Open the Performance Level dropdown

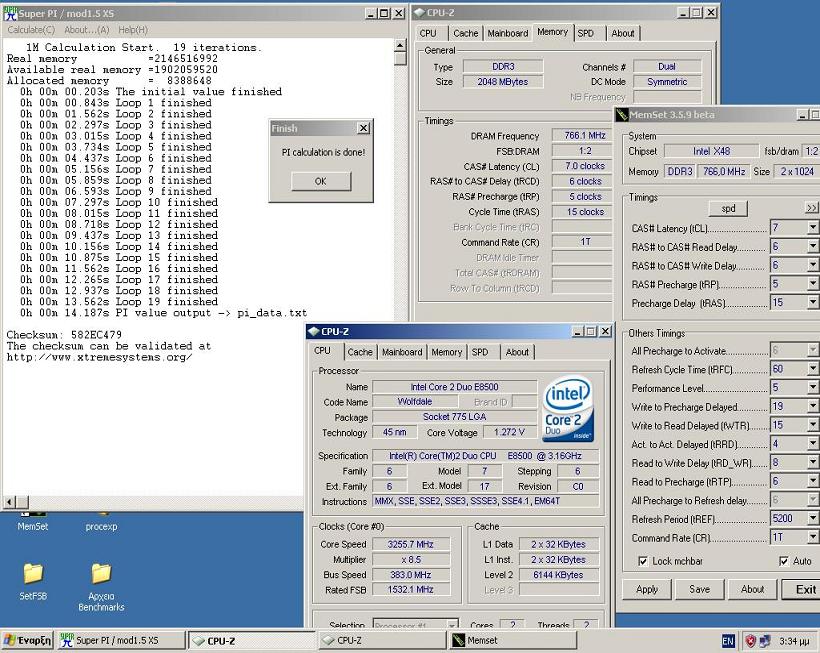[x=813, y=387]
